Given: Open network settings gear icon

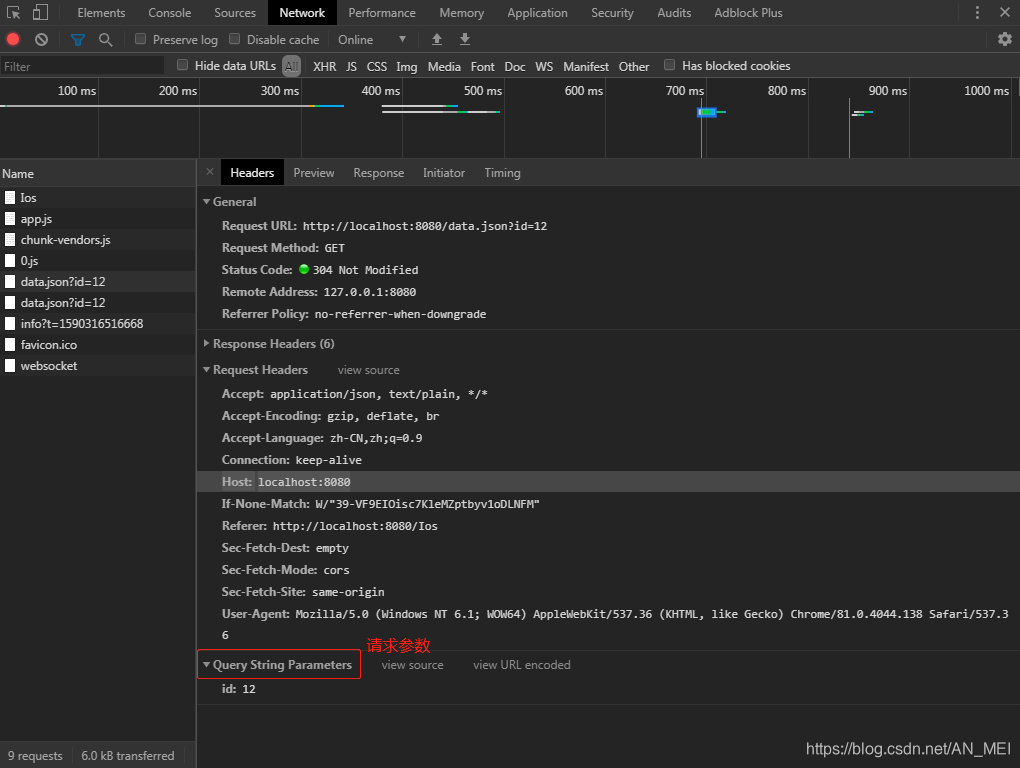Looking at the screenshot, I should 1005,39.
